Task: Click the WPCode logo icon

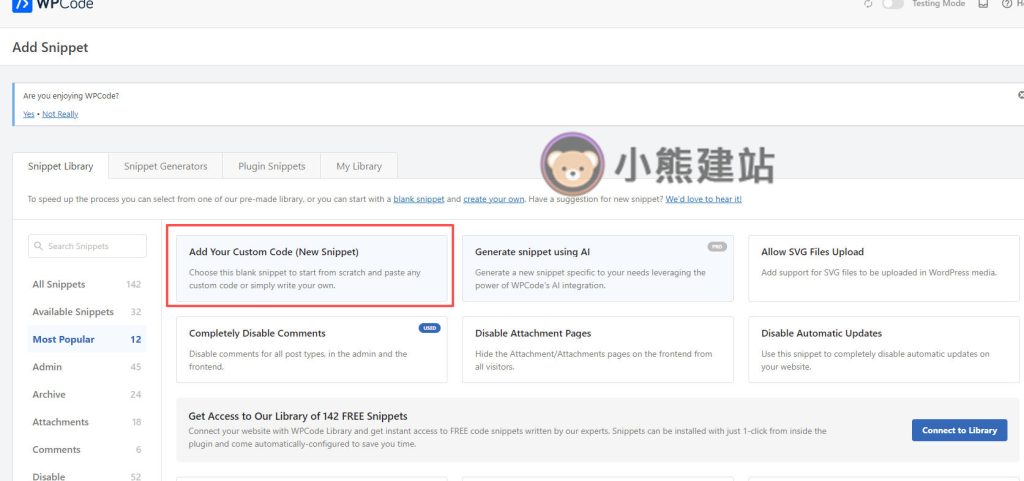Action: tap(20, 5)
